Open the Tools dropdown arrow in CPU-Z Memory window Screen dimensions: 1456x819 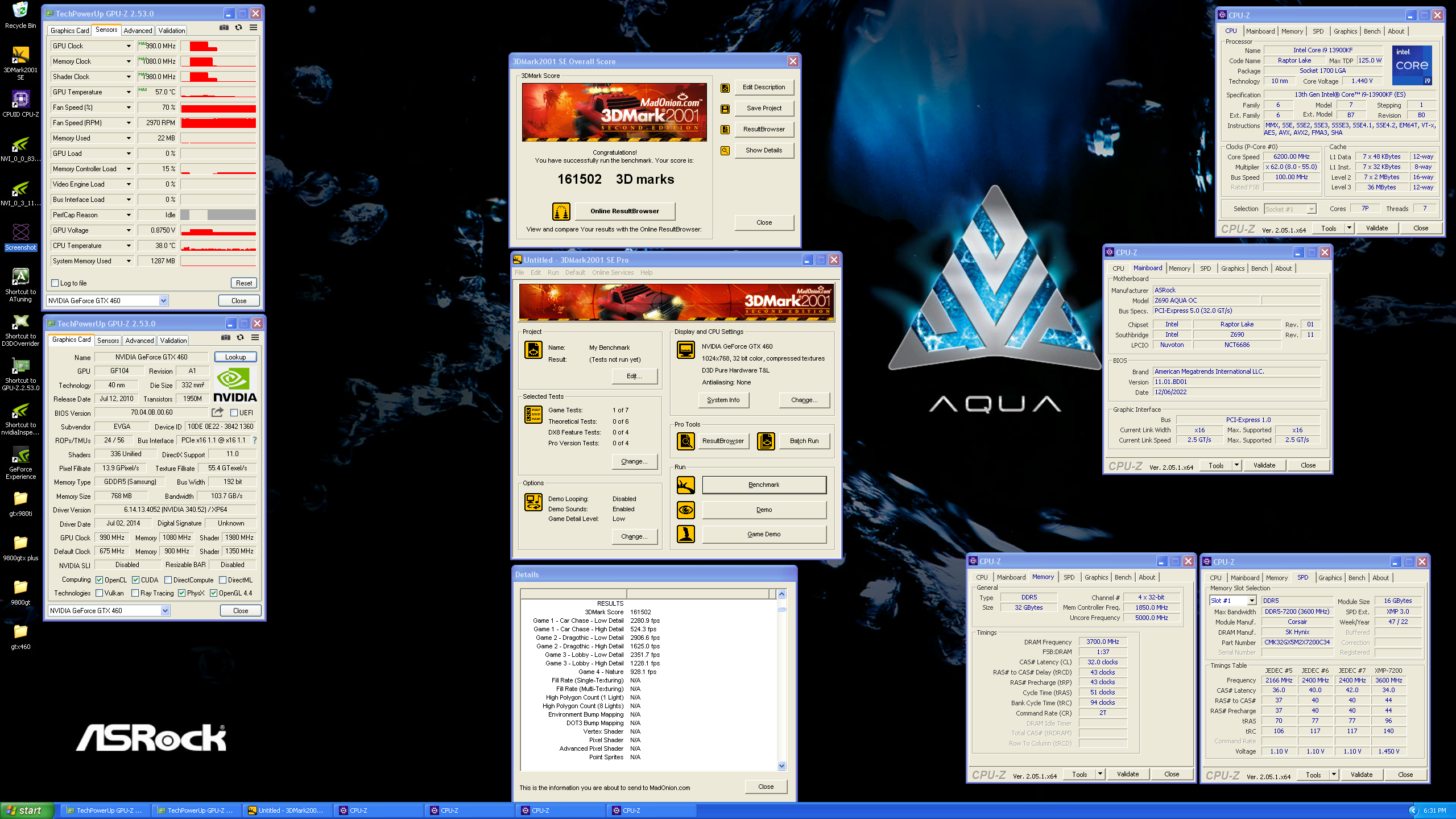[1100, 774]
